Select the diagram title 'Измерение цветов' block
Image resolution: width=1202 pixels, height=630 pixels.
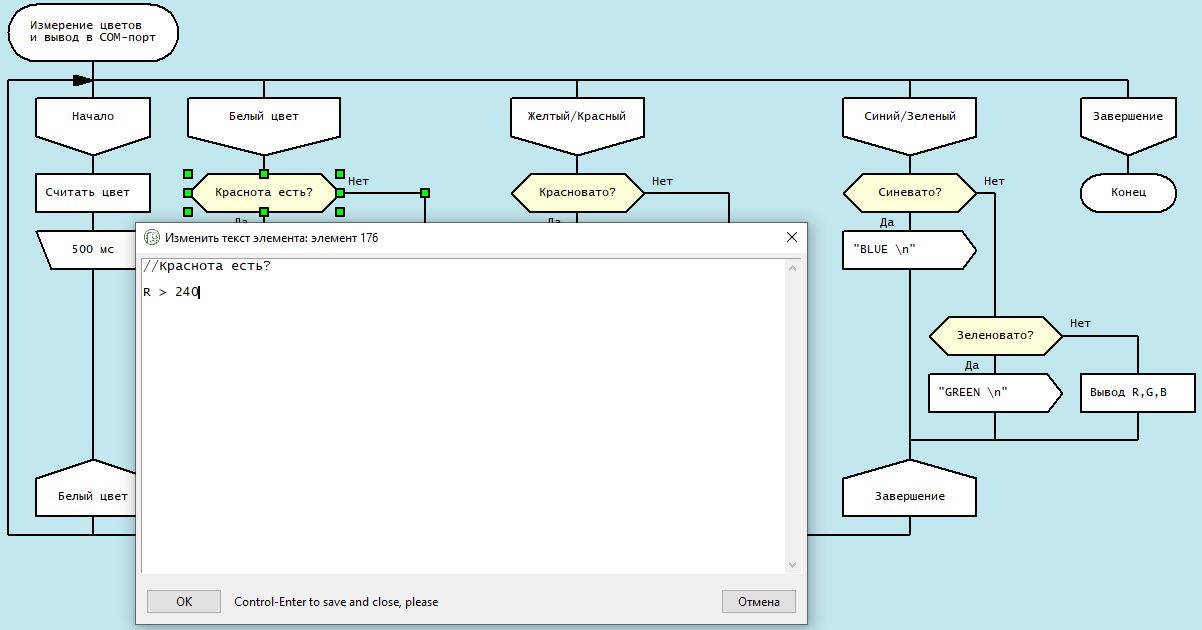click(x=92, y=31)
